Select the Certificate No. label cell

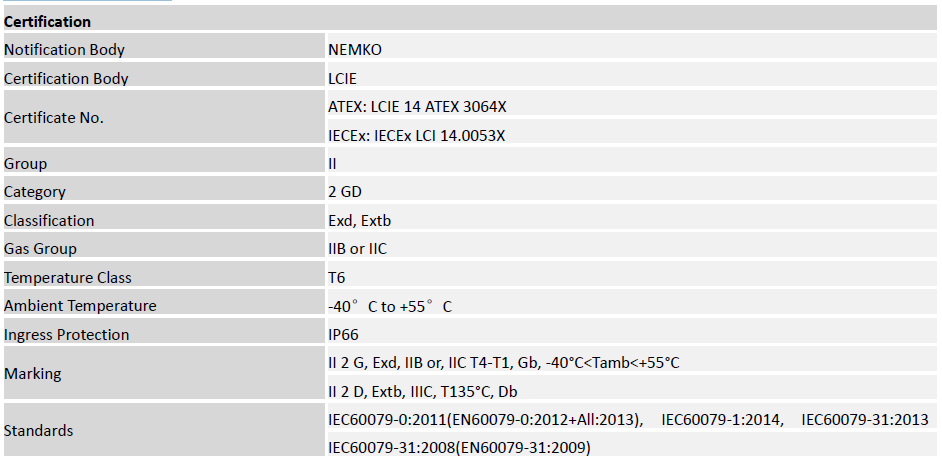[54, 118]
